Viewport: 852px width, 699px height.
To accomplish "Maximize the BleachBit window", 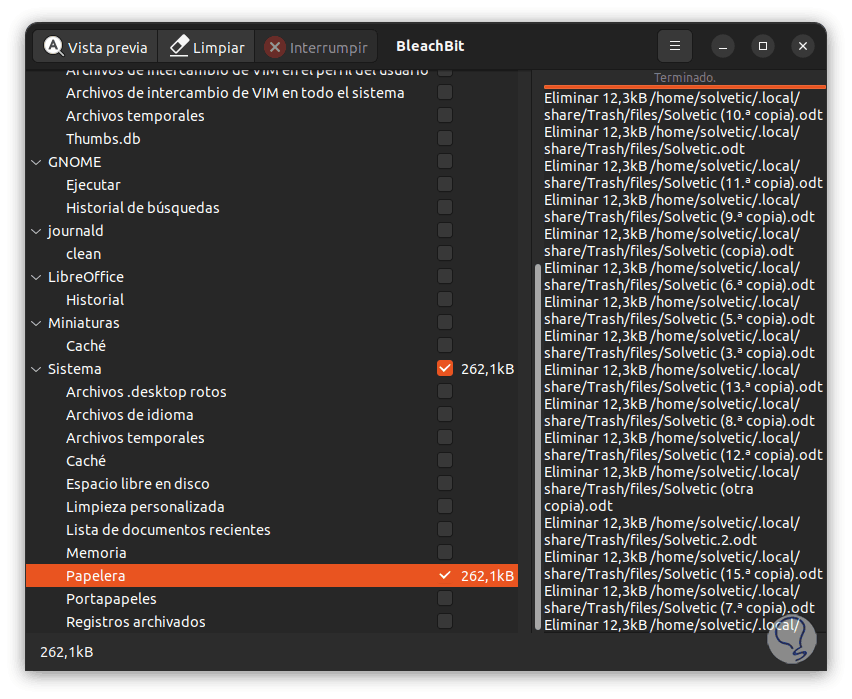I will 763,46.
